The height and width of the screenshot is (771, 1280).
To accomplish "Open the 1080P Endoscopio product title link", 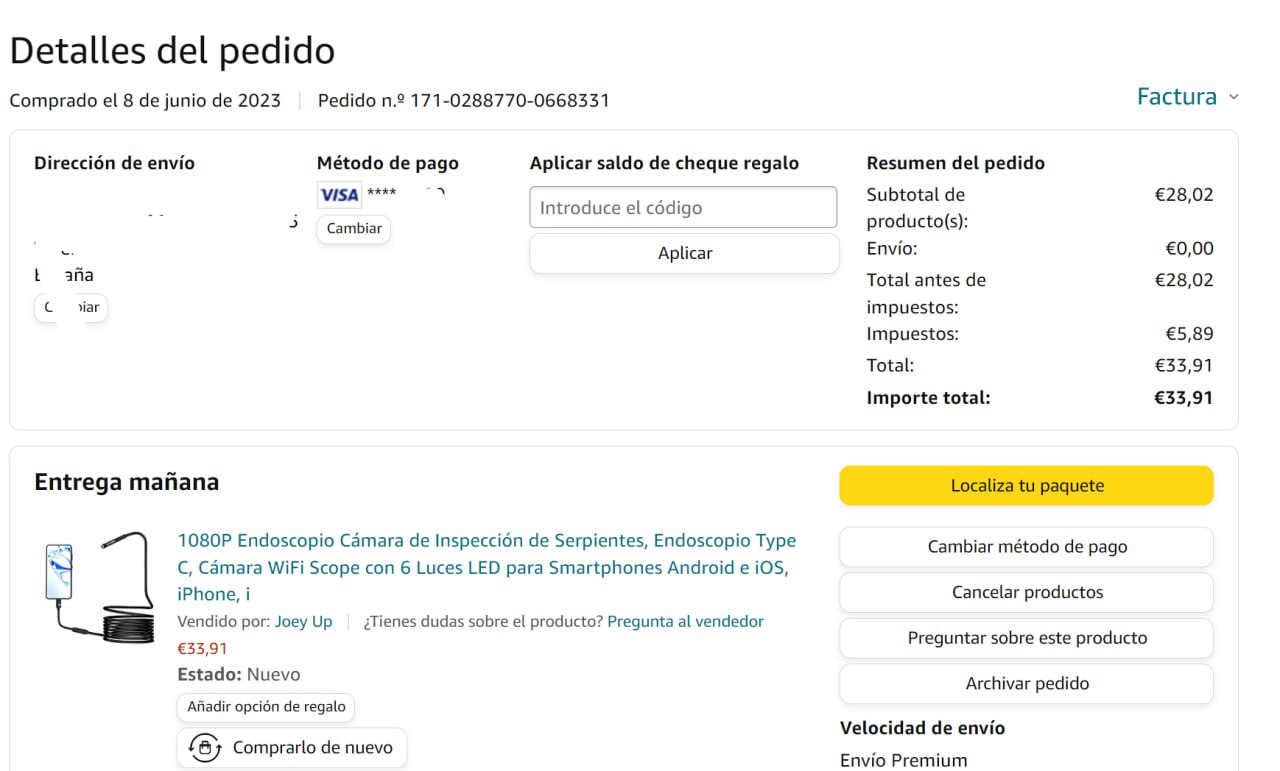I will pos(486,567).
